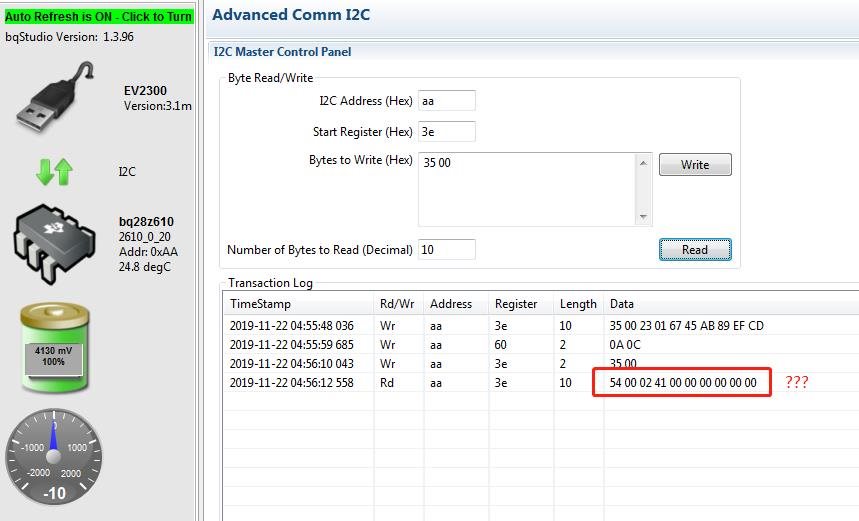Click the Register column header
The image size is (859, 521).
[521, 304]
